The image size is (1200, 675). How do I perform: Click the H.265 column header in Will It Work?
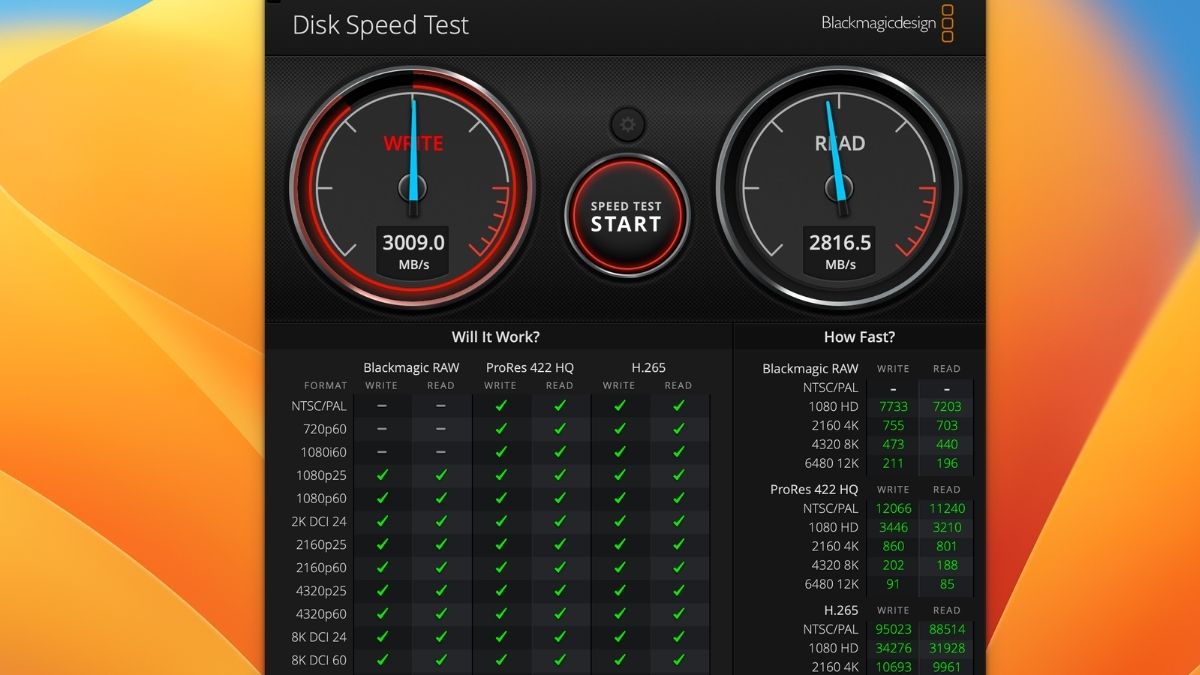648,368
